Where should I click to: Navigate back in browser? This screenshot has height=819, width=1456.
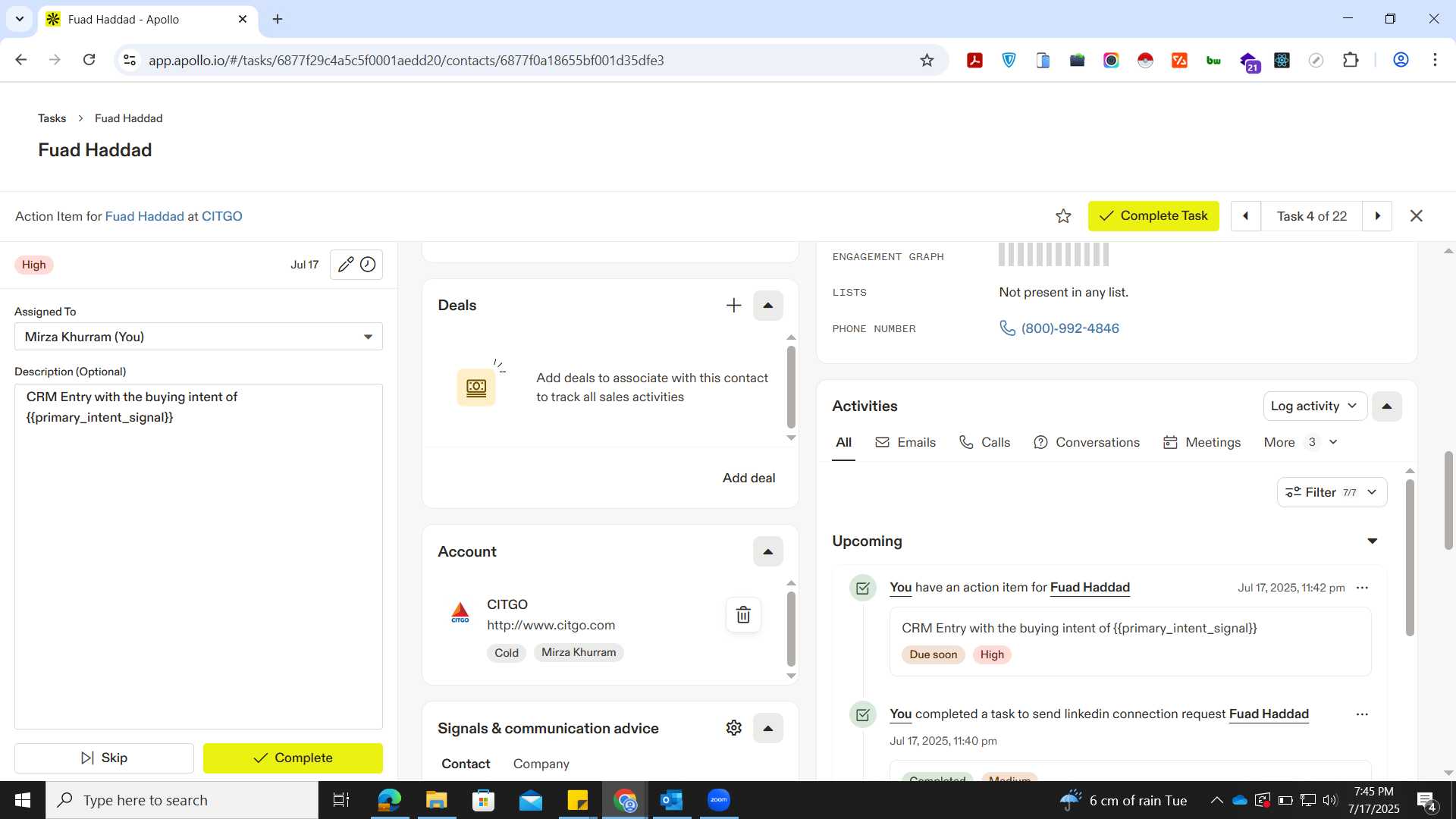tap(21, 60)
